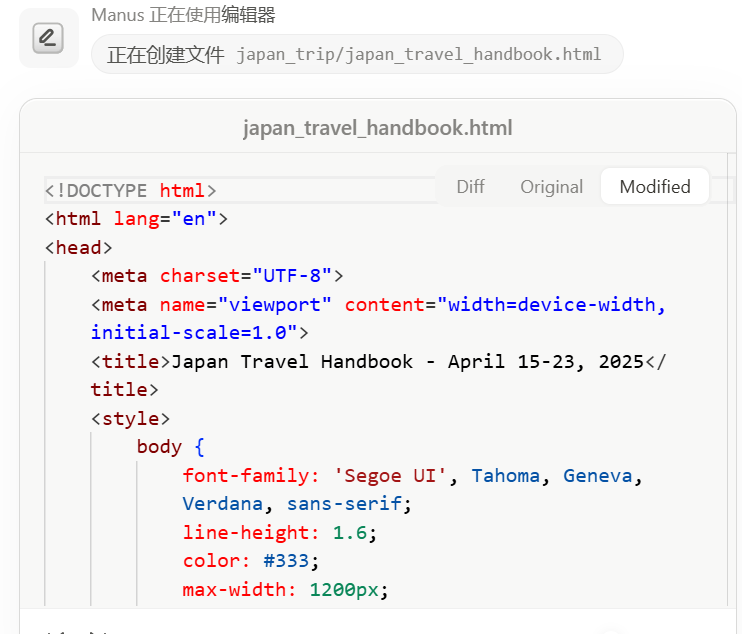Click the opening head tag
The height and width of the screenshot is (634, 742).
click(79, 248)
